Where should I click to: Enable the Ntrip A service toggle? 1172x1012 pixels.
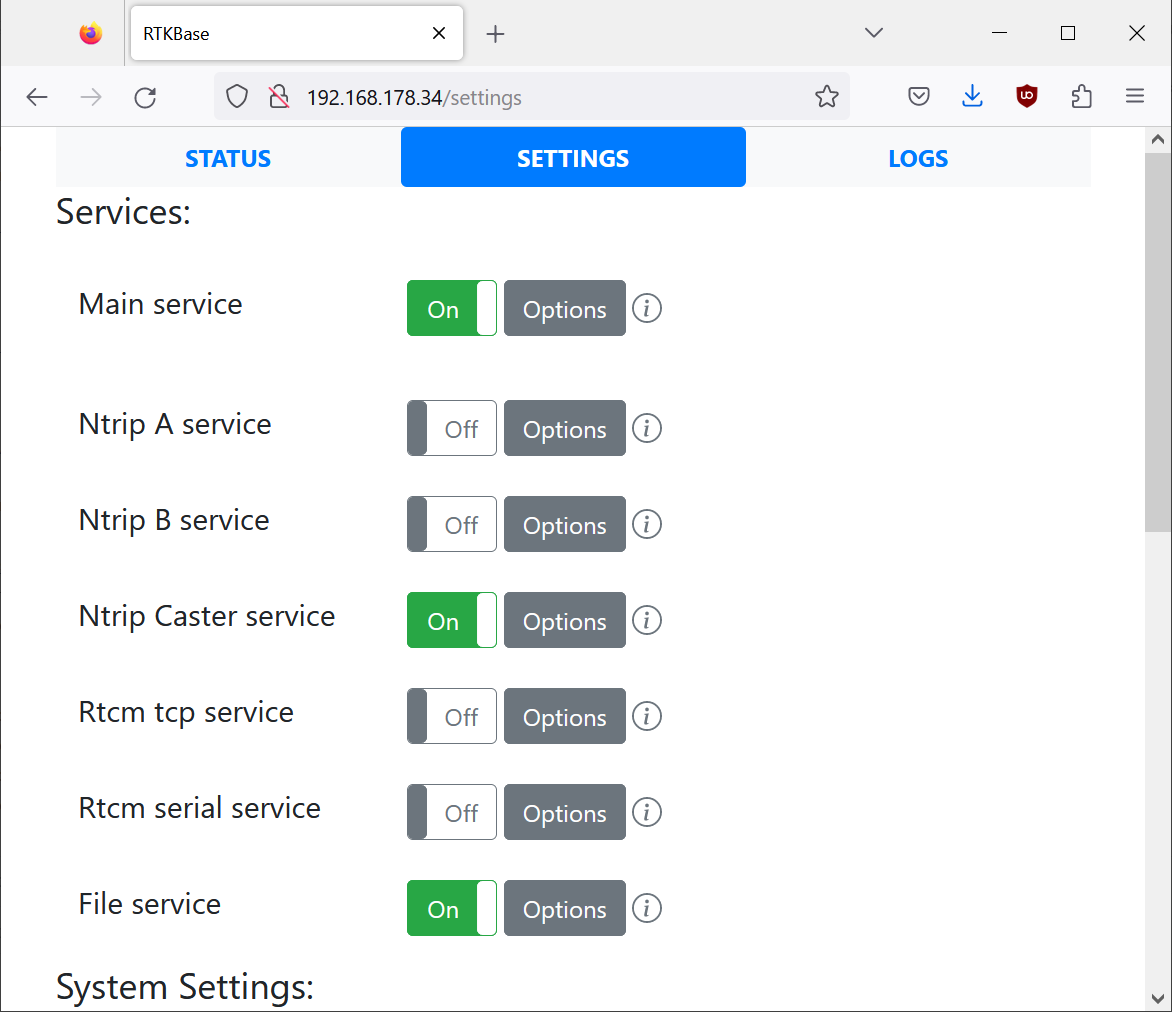(x=452, y=429)
